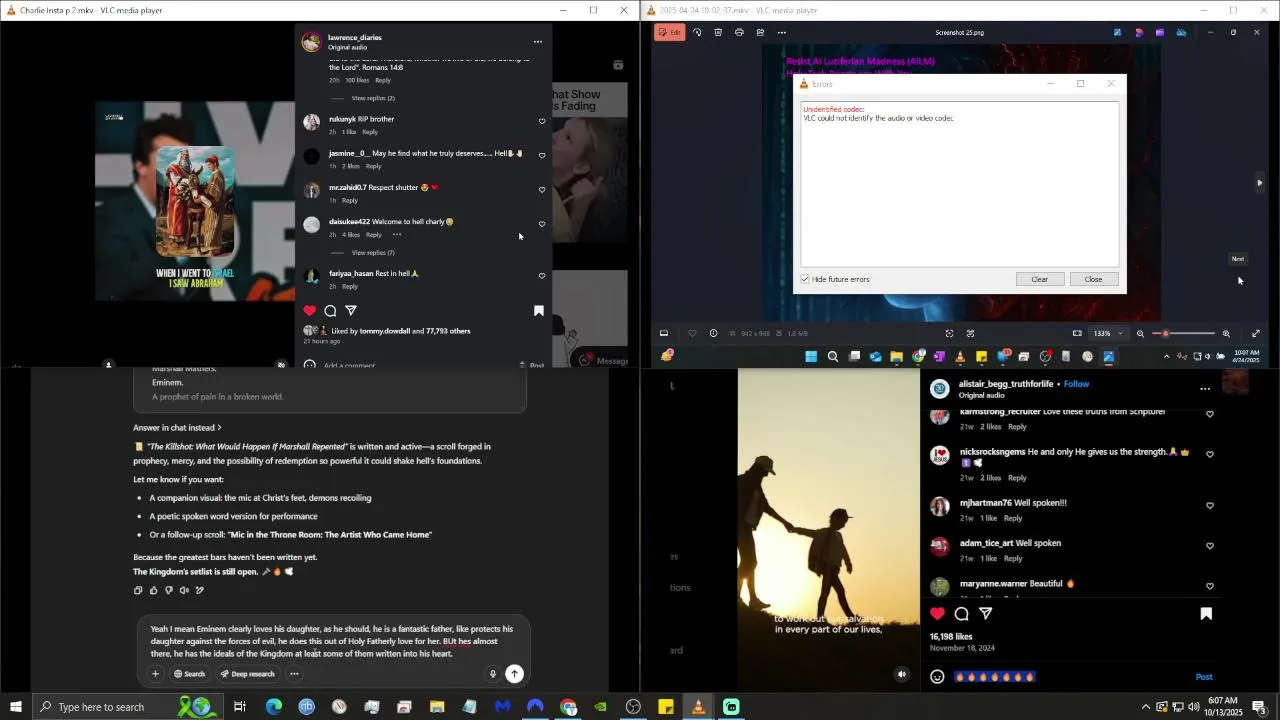The image size is (1280, 720).
Task: Give thumbs up to ChatGPT response
Action: point(153,590)
